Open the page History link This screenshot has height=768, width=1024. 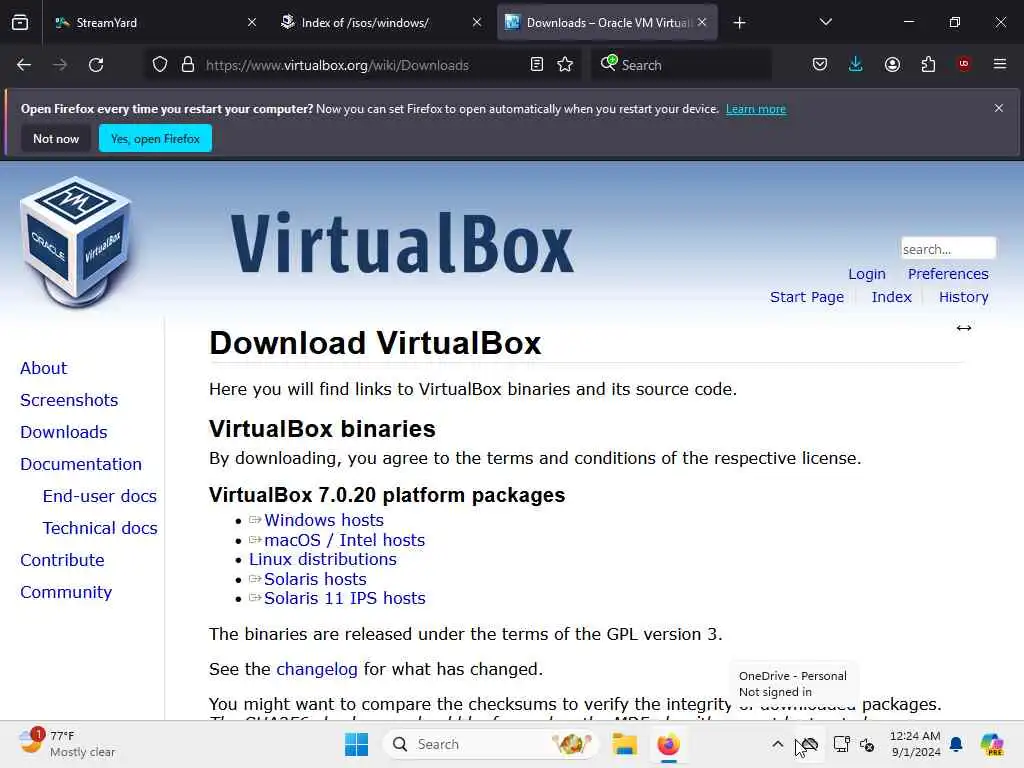click(963, 297)
